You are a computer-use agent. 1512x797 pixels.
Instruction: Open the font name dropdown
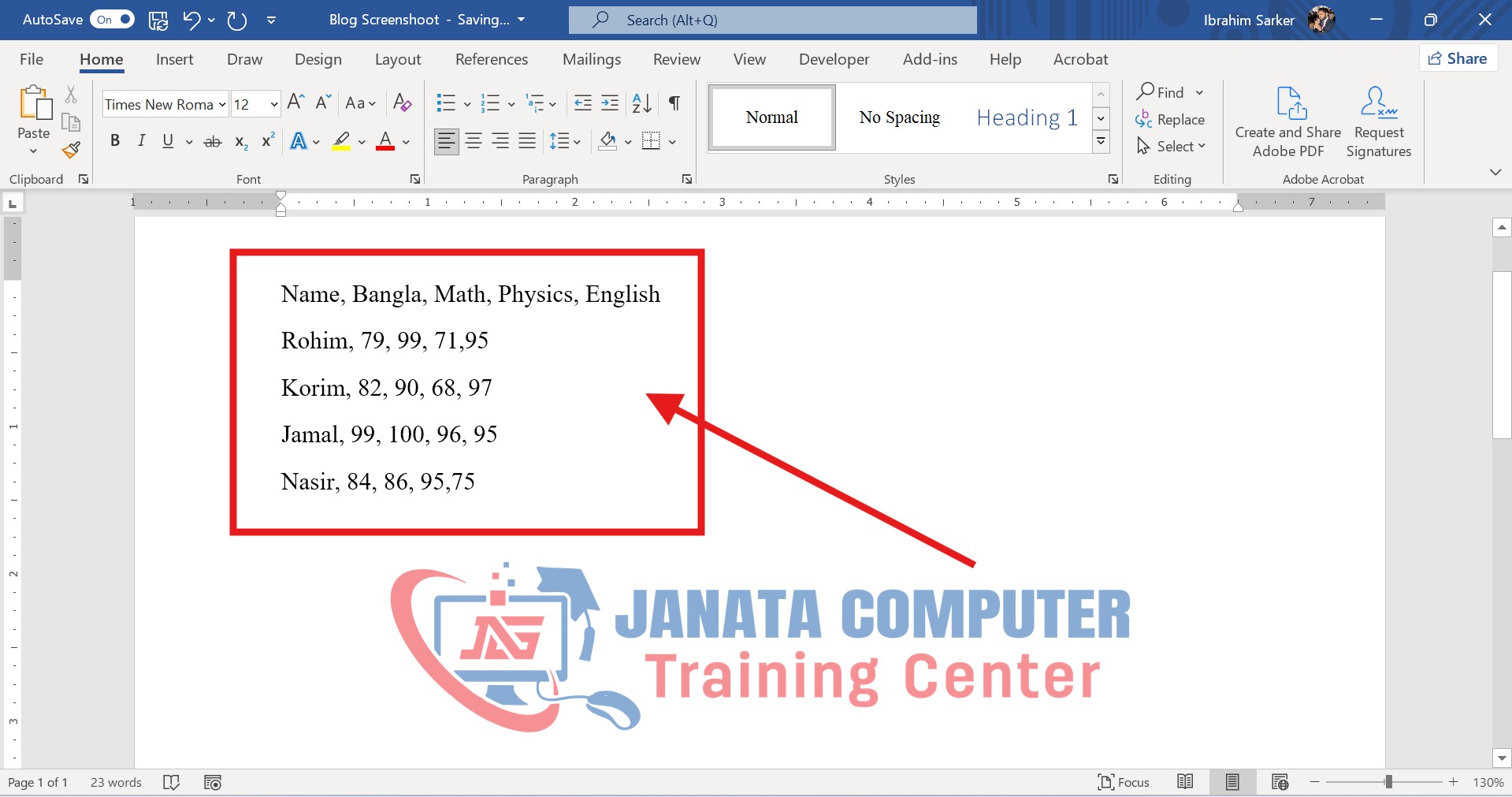click(222, 105)
